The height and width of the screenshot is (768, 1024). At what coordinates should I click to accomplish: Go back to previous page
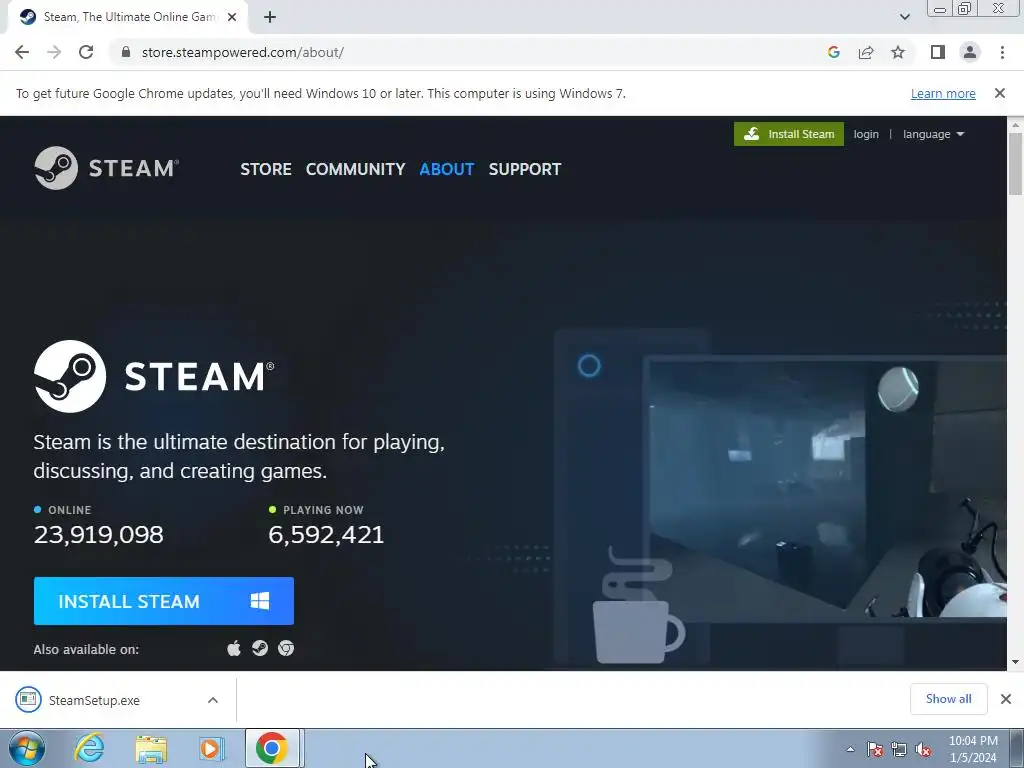coord(22,52)
